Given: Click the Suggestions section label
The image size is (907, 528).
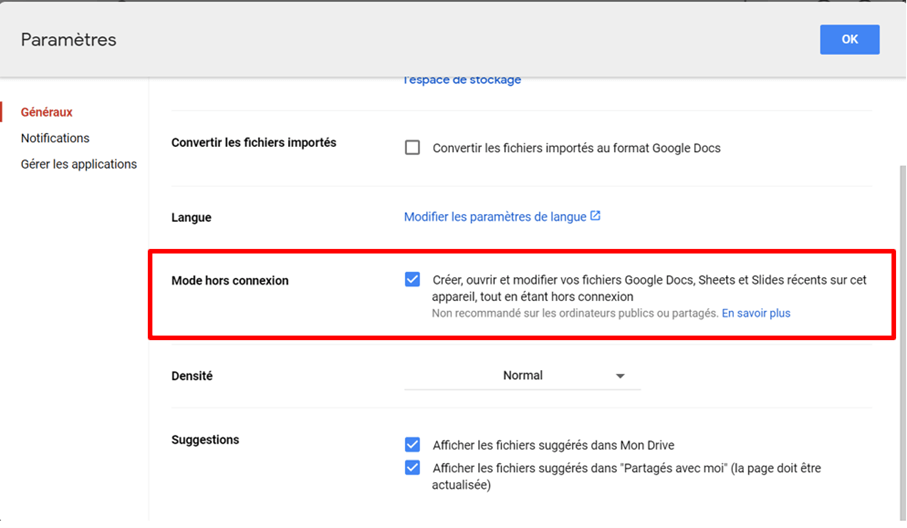Looking at the screenshot, I should pyautogui.click(x=205, y=440).
